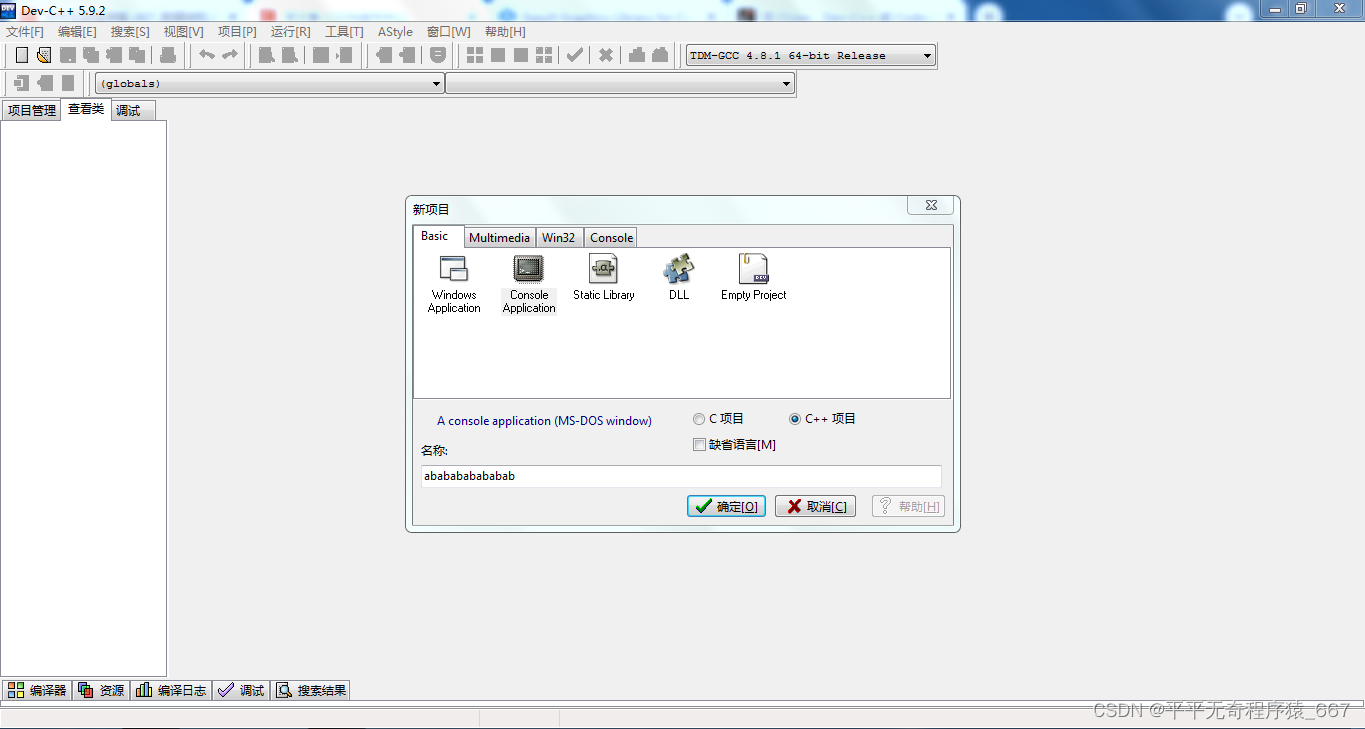Click the text "A console application (MS-DOS window)"

coord(544,421)
